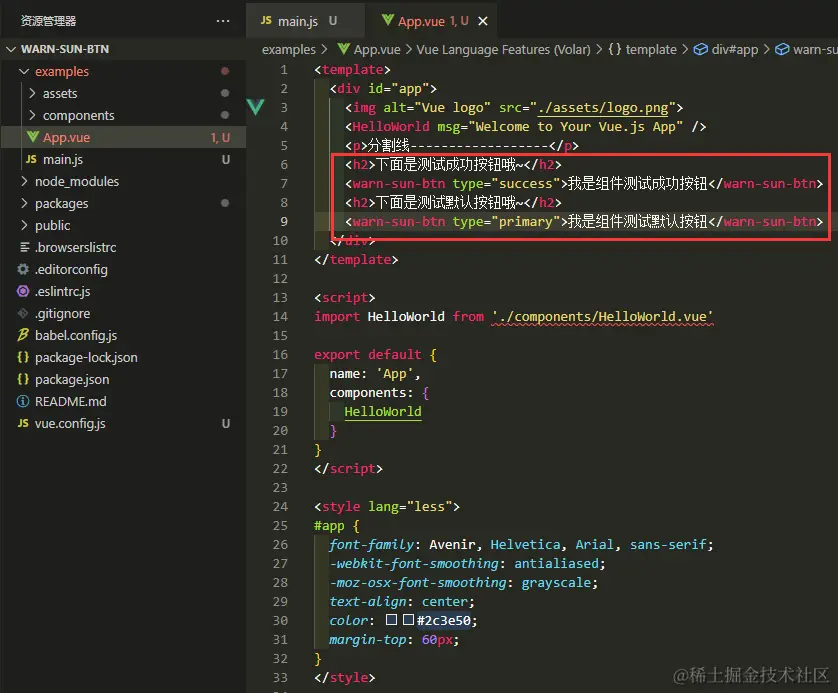Expand the components folder

click(x=33, y=115)
